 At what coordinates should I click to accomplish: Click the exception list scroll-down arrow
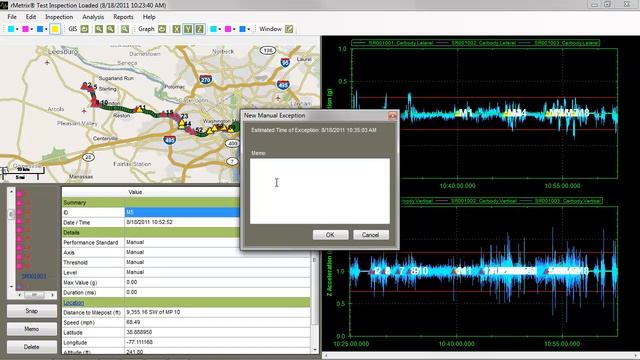[x=11, y=287]
